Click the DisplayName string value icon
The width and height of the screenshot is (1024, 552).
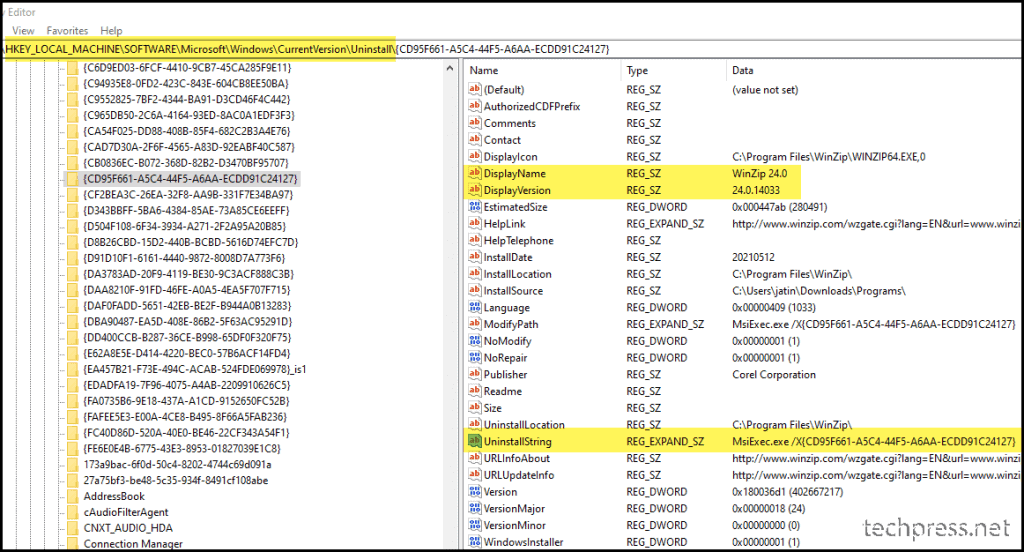[475, 173]
